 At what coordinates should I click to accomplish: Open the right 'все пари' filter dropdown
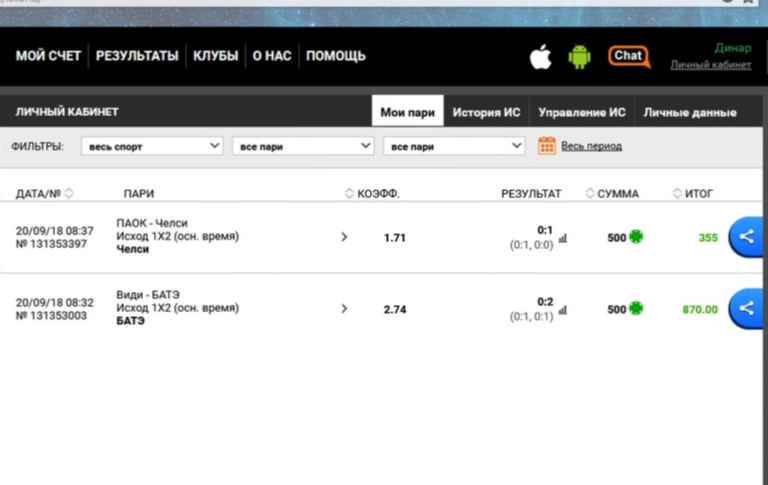tap(454, 146)
